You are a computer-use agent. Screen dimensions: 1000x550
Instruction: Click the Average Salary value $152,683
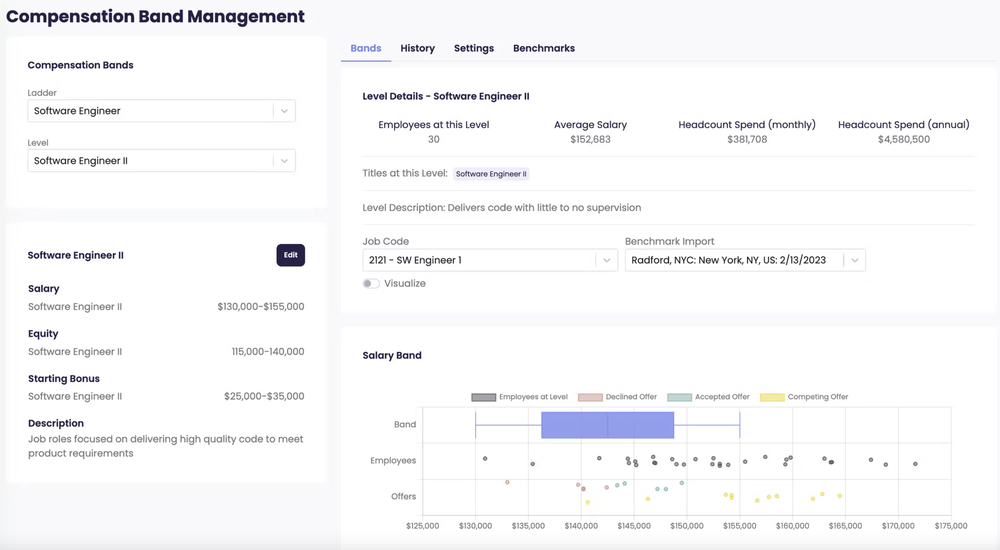click(591, 140)
